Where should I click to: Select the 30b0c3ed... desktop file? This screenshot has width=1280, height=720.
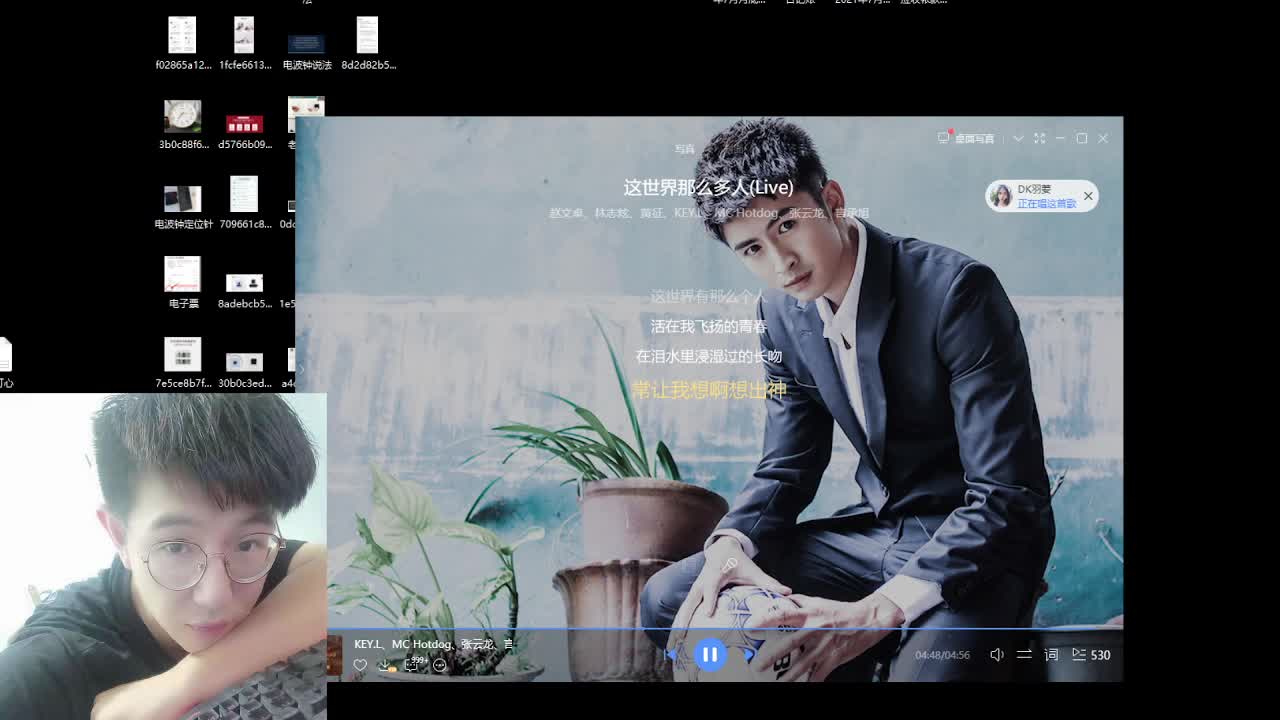point(245,369)
